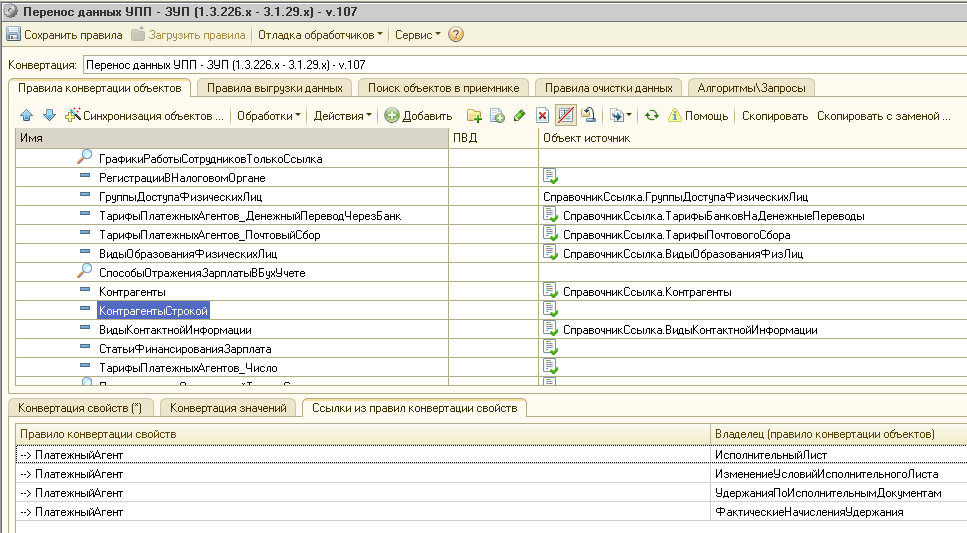Viewport: 967px width, 533px height.
Task: Click the red X delete icon
Action: [542, 115]
